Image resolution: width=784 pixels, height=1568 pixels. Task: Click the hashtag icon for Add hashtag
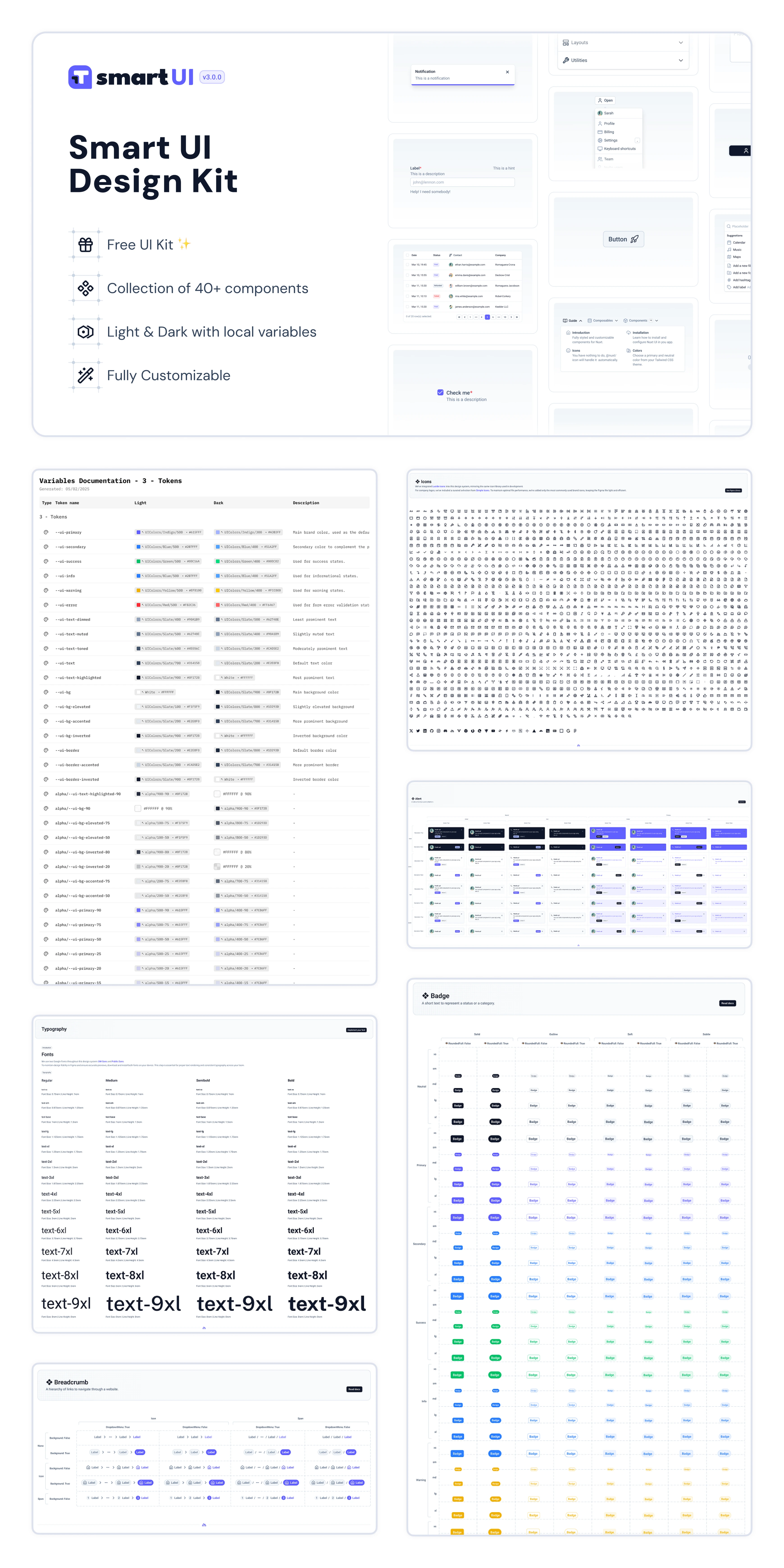click(729, 280)
